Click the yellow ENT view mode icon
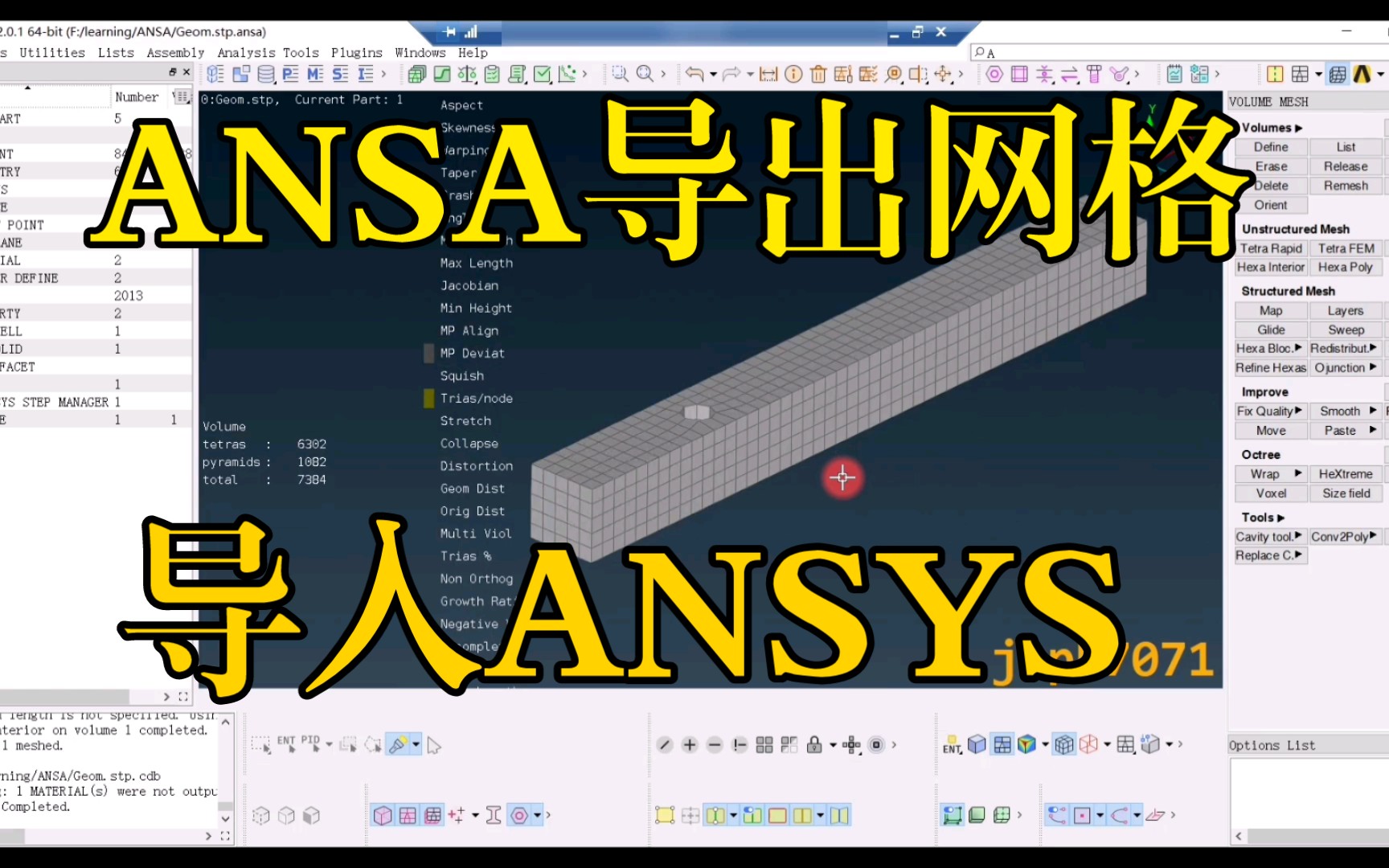This screenshot has width=1389, height=868. tap(952, 745)
